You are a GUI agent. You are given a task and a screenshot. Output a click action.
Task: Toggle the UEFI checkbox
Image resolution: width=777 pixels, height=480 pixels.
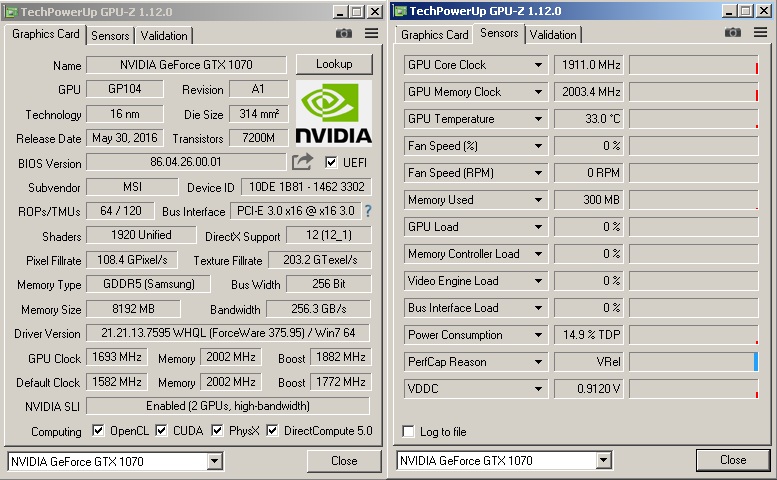click(331, 162)
